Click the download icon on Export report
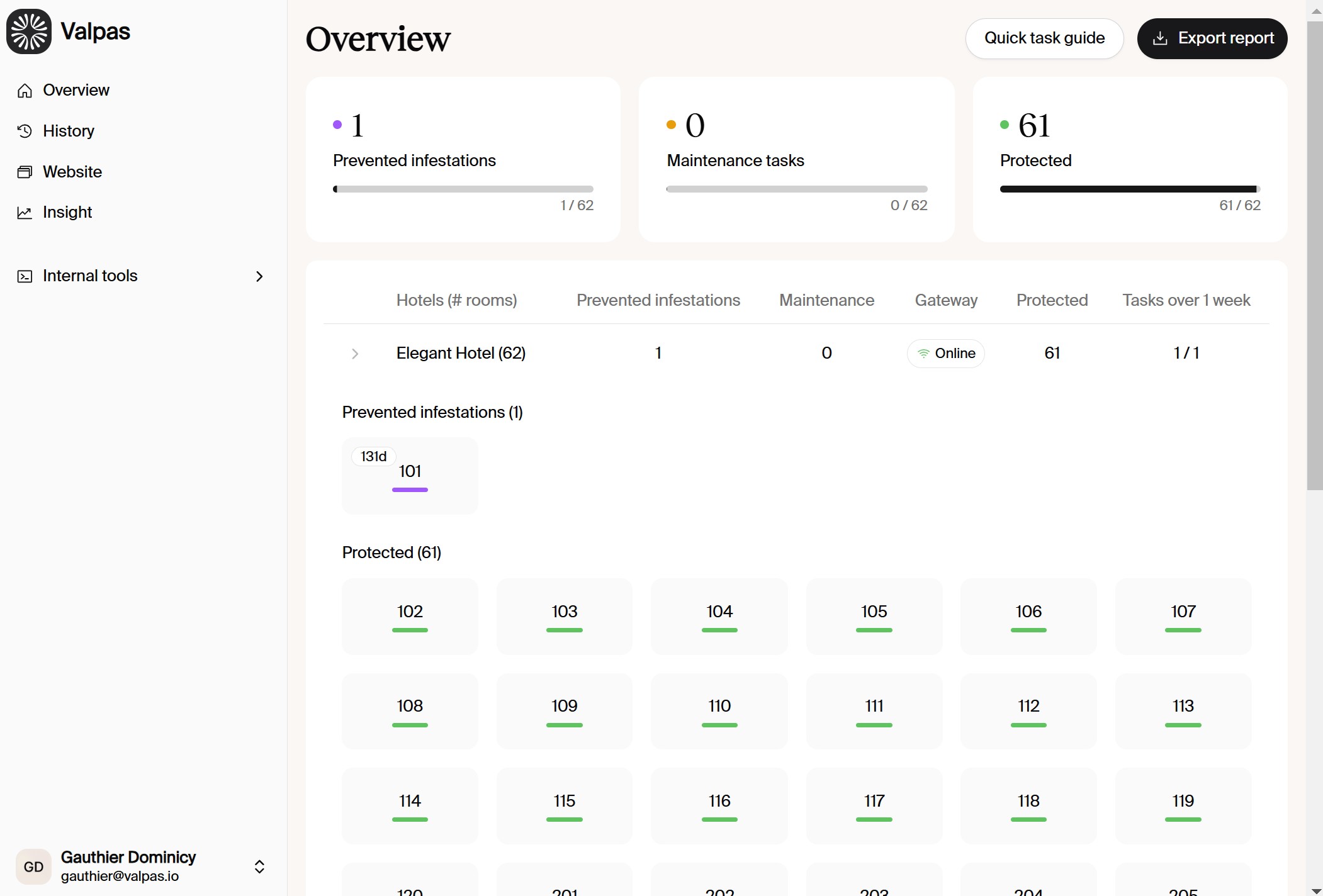 pyautogui.click(x=1160, y=38)
